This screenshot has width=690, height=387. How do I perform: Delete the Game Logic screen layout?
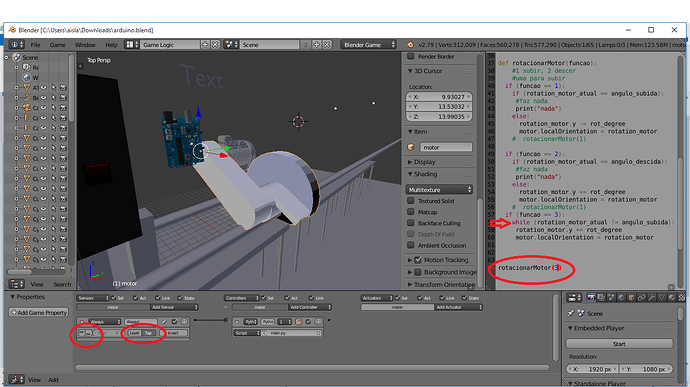[215, 44]
